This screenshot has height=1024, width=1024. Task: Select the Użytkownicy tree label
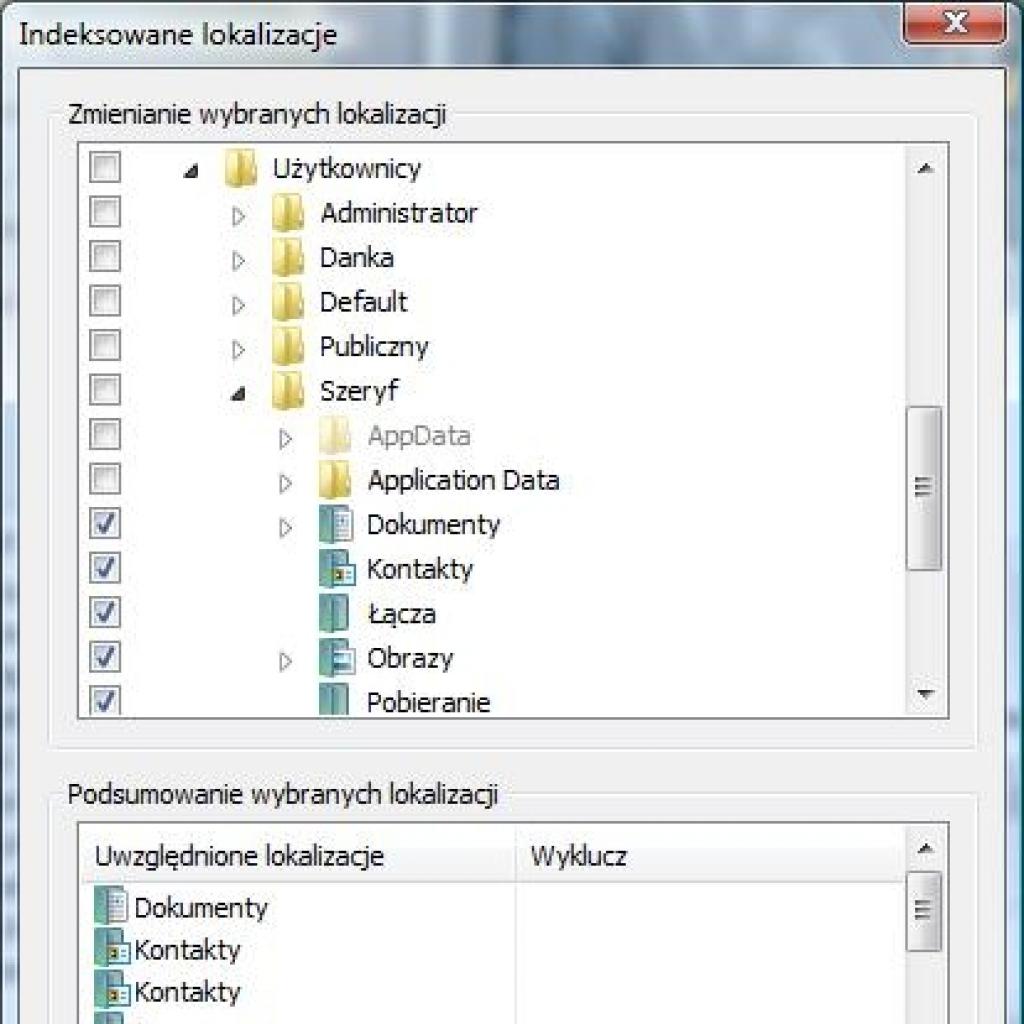pos(347,168)
